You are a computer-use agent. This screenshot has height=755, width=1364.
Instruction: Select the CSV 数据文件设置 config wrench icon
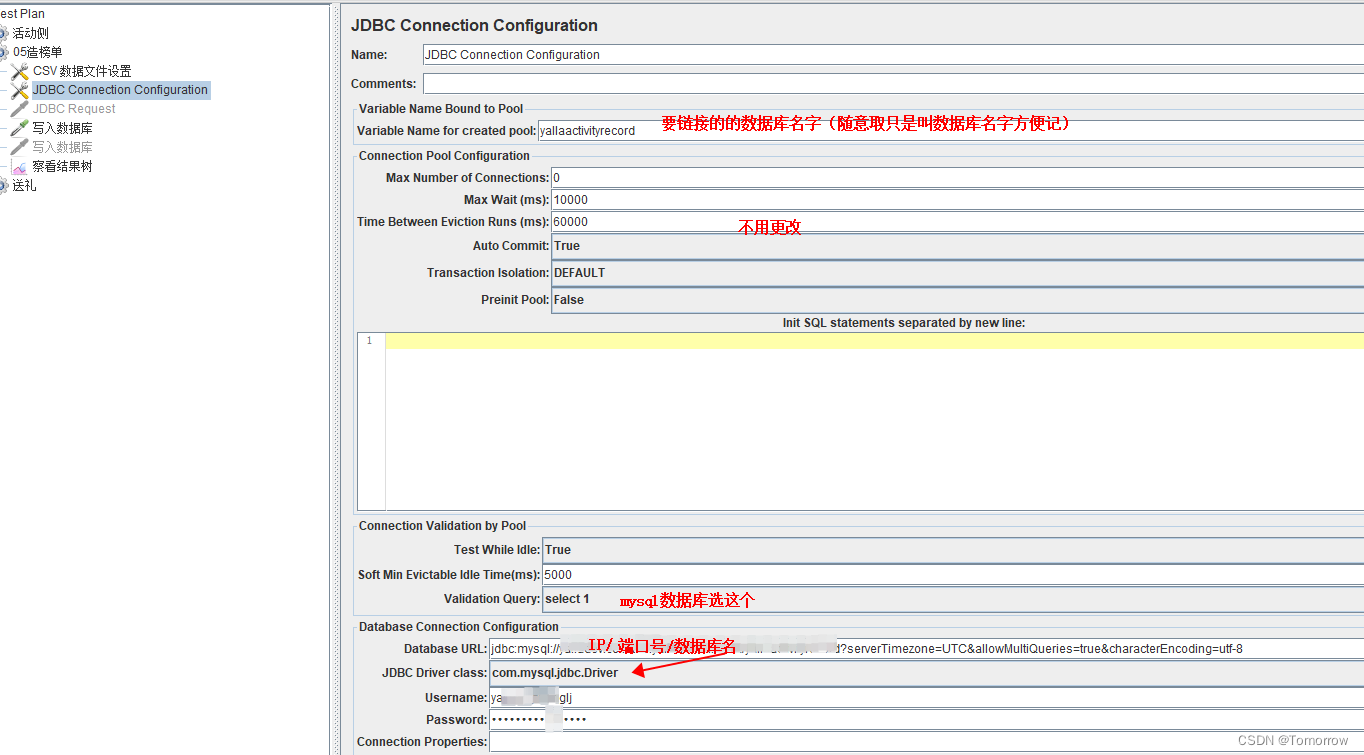[18, 70]
